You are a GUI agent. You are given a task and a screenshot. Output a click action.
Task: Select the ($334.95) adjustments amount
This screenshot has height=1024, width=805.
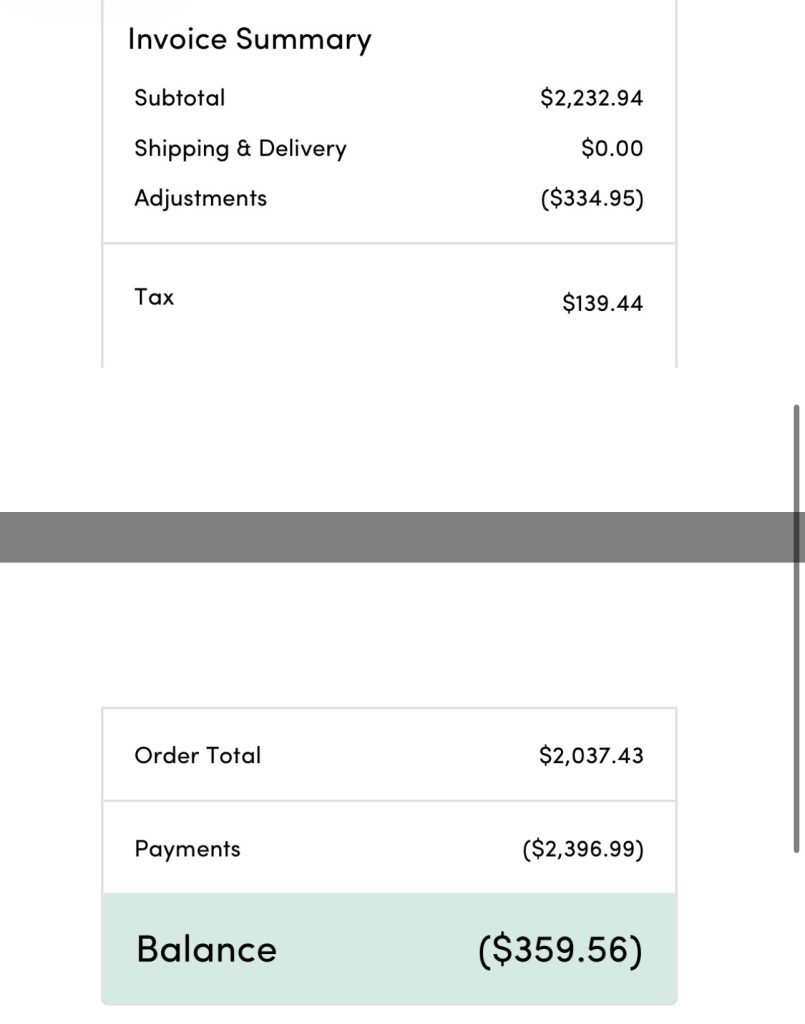[591, 198]
